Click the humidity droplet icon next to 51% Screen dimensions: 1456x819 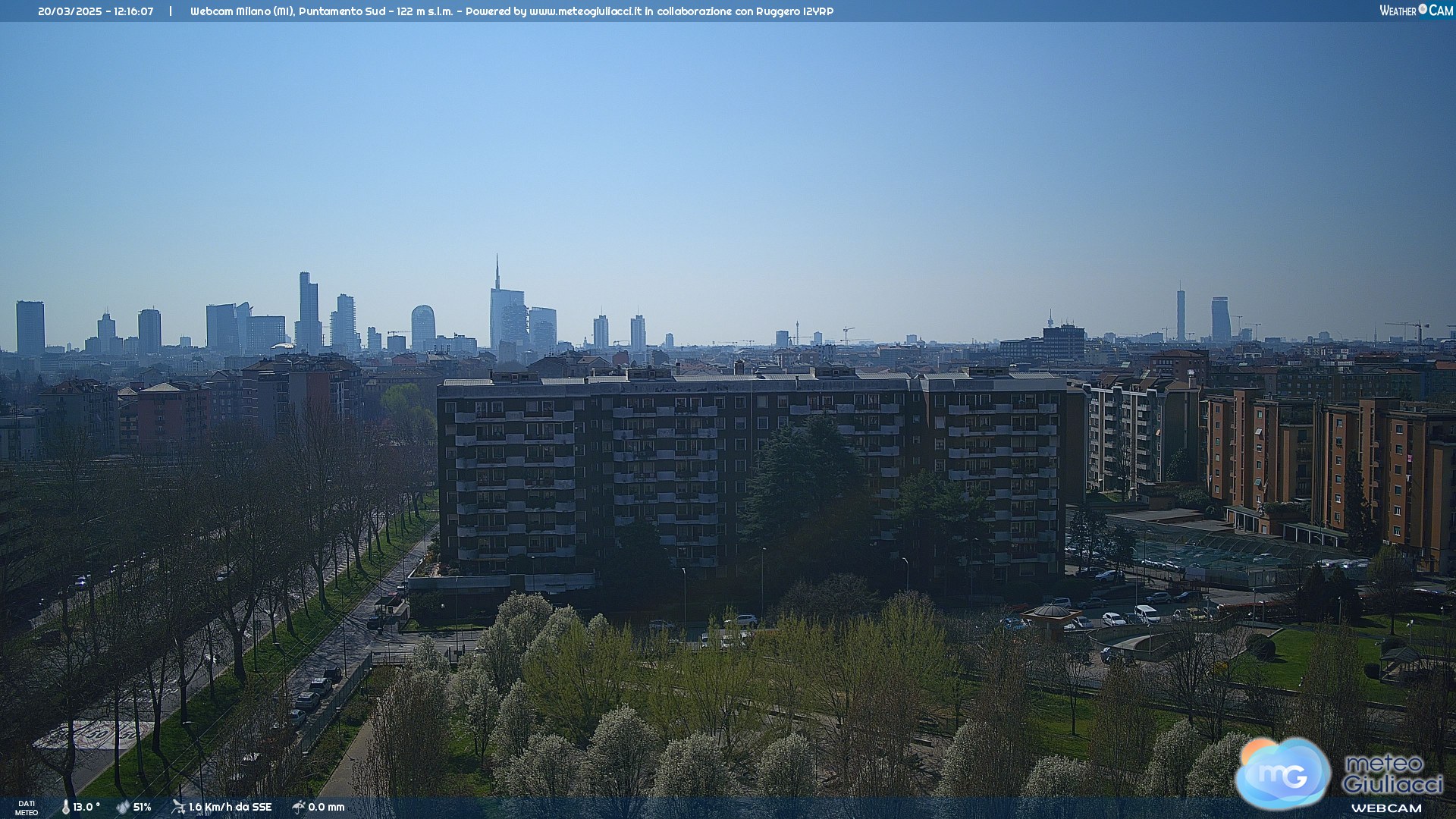tap(123, 808)
